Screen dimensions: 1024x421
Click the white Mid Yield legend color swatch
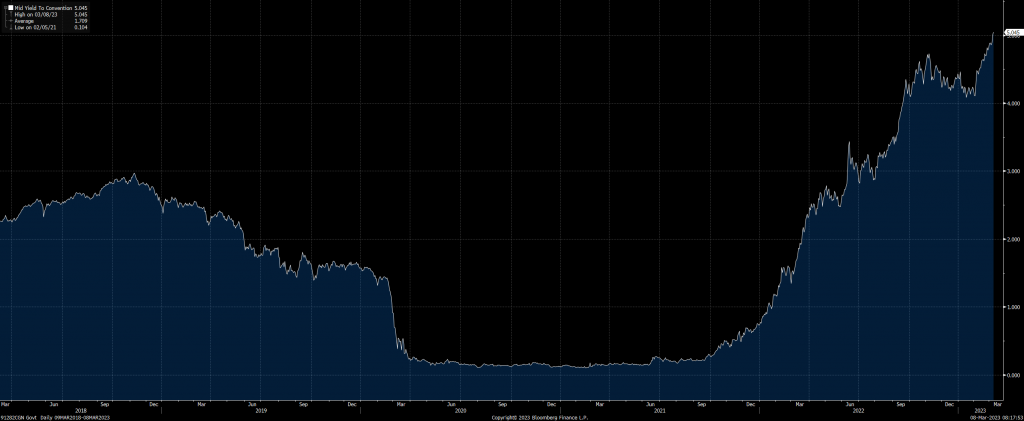[9, 7]
